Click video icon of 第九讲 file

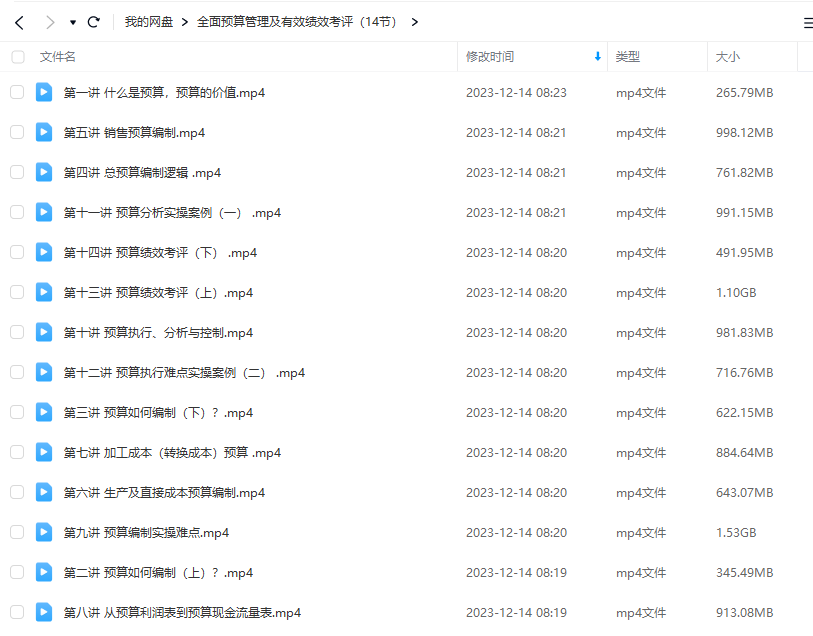(x=44, y=532)
